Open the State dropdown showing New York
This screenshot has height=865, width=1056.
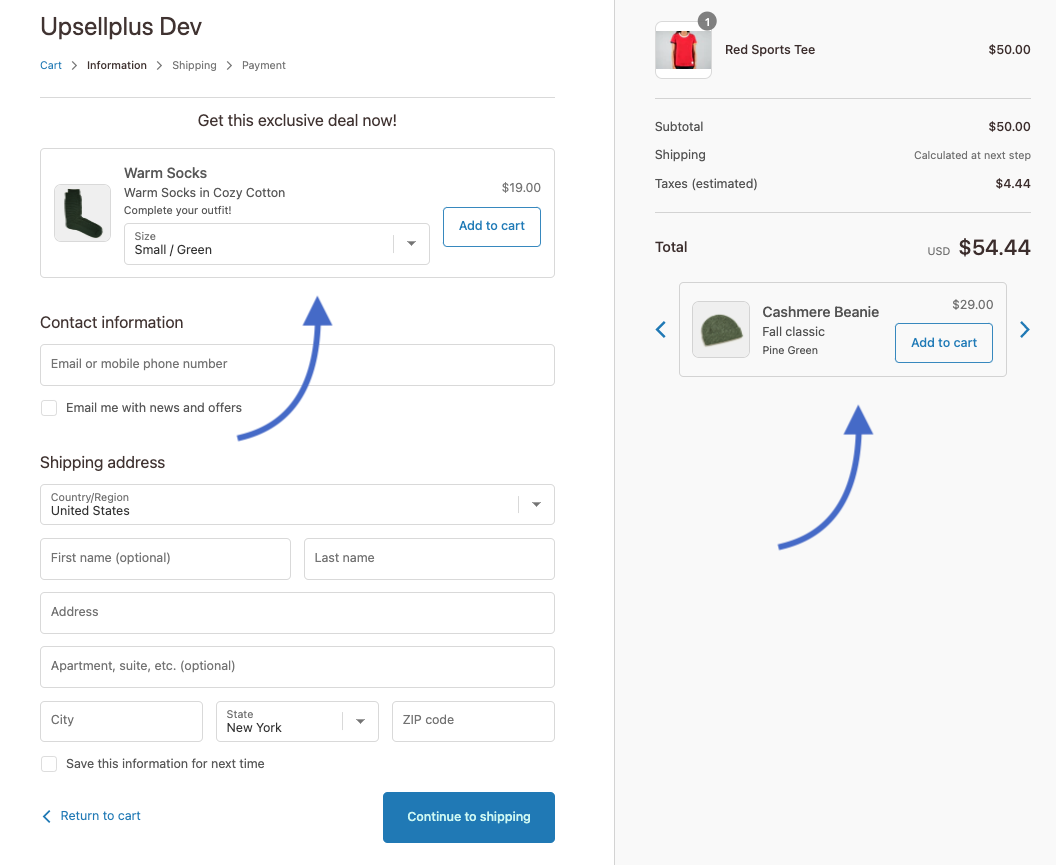[x=297, y=721]
